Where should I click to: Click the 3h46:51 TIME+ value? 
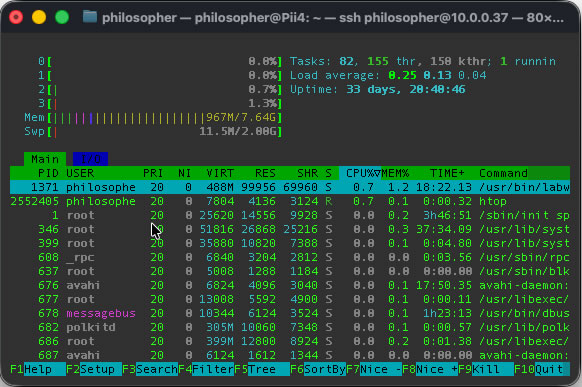click(447, 215)
